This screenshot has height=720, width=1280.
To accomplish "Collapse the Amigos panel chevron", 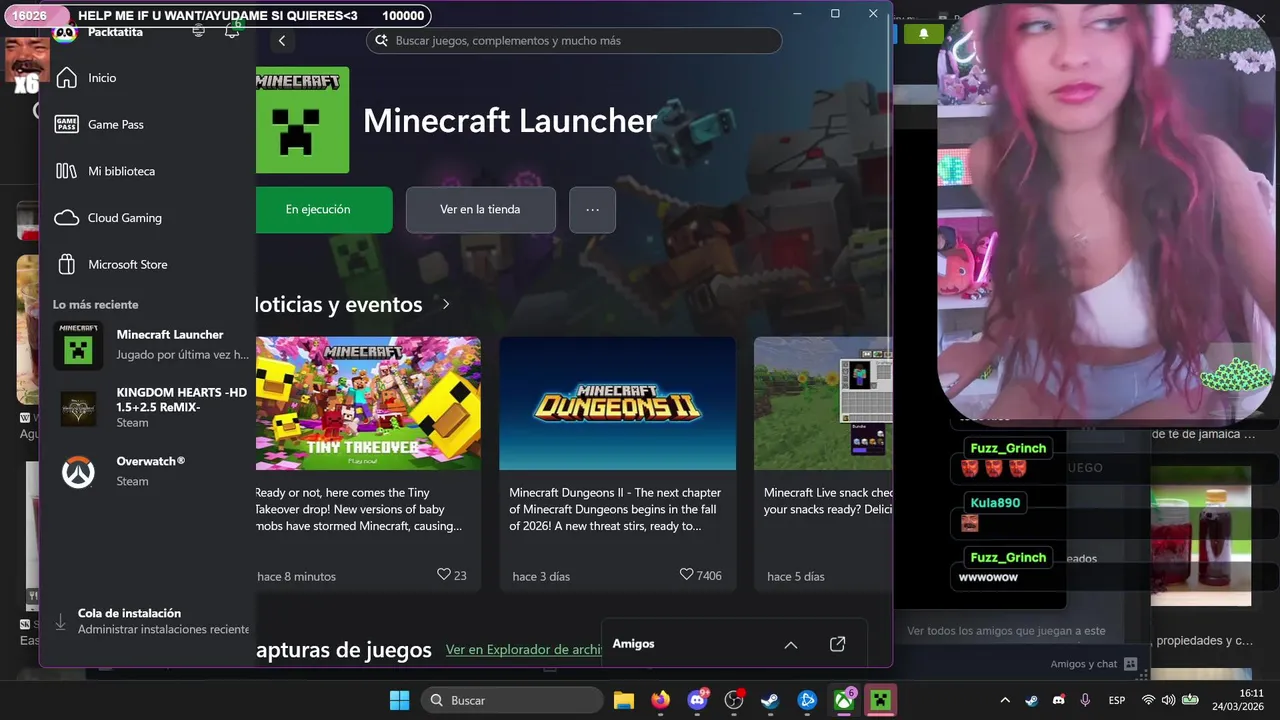I will coord(790,645).
